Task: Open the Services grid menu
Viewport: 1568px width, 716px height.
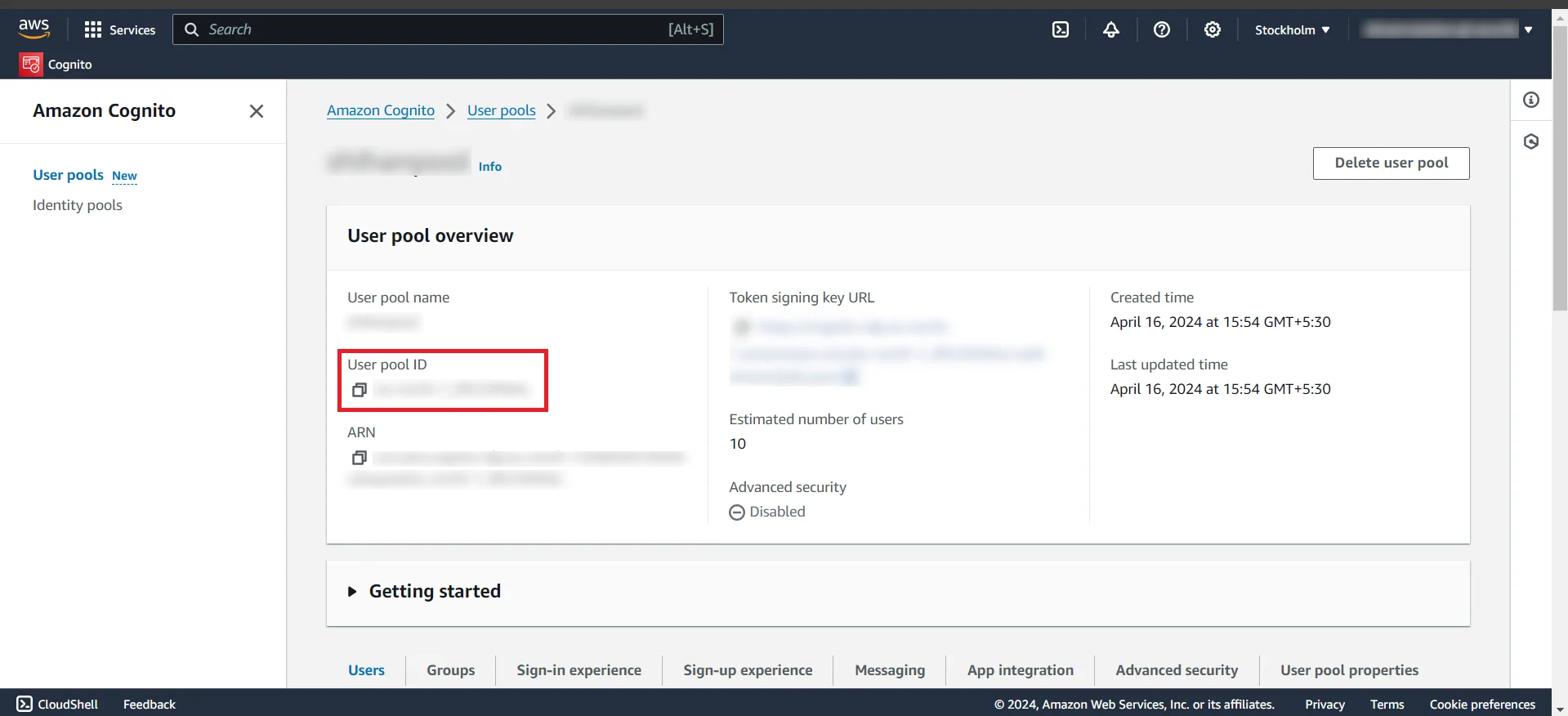Action: tap(119, 29)
